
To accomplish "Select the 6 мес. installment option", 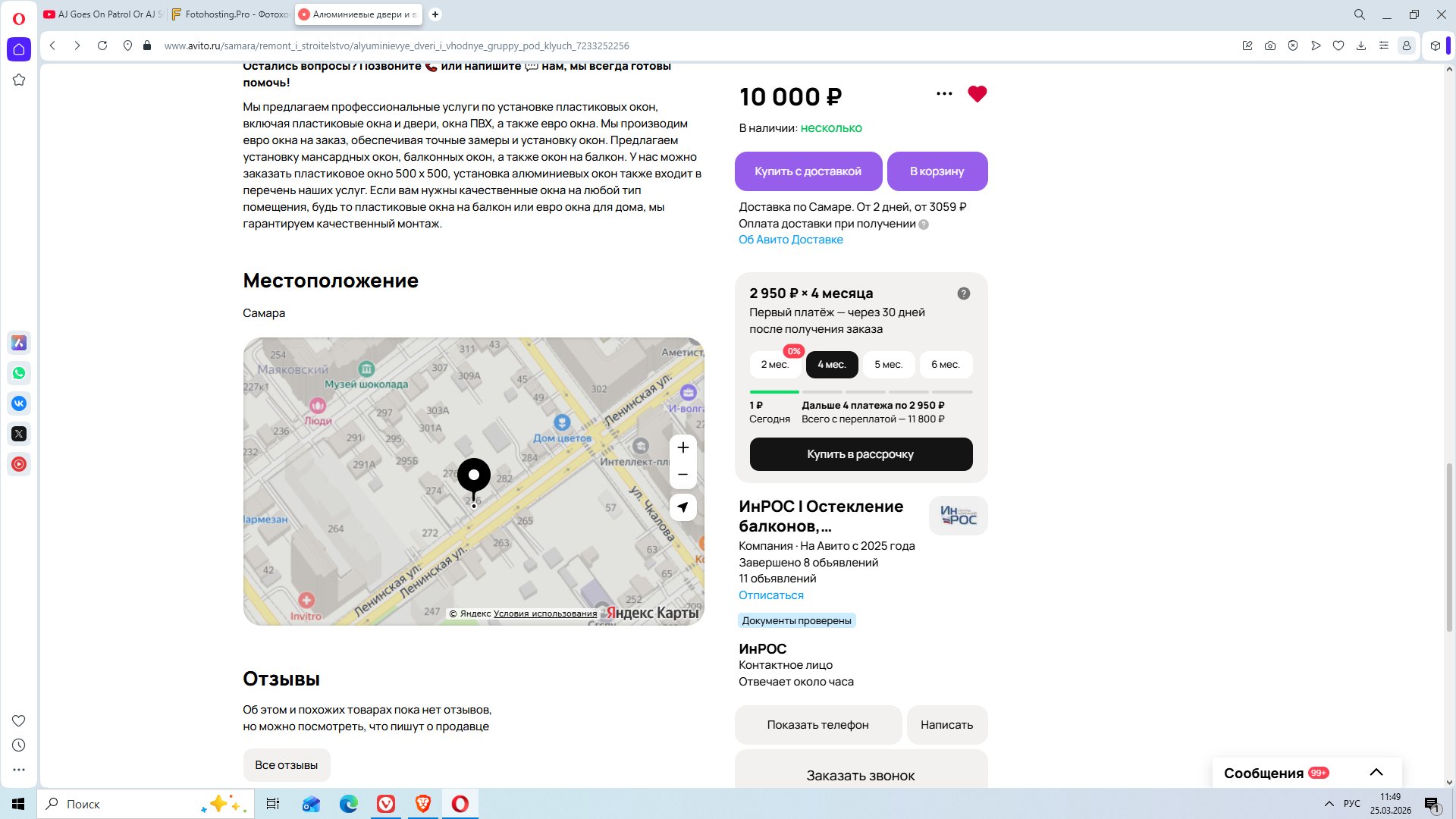I will (x=946, y=365).
